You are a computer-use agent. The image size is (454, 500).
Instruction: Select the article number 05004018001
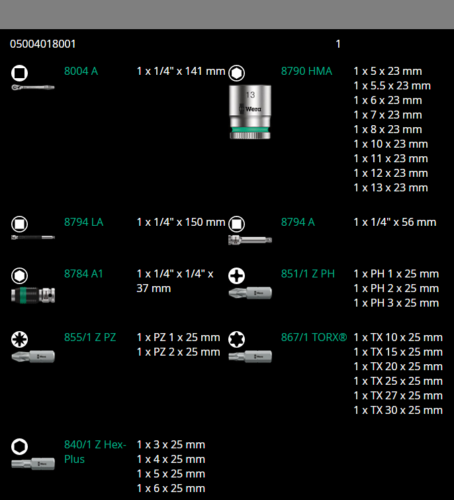point(43,44)
